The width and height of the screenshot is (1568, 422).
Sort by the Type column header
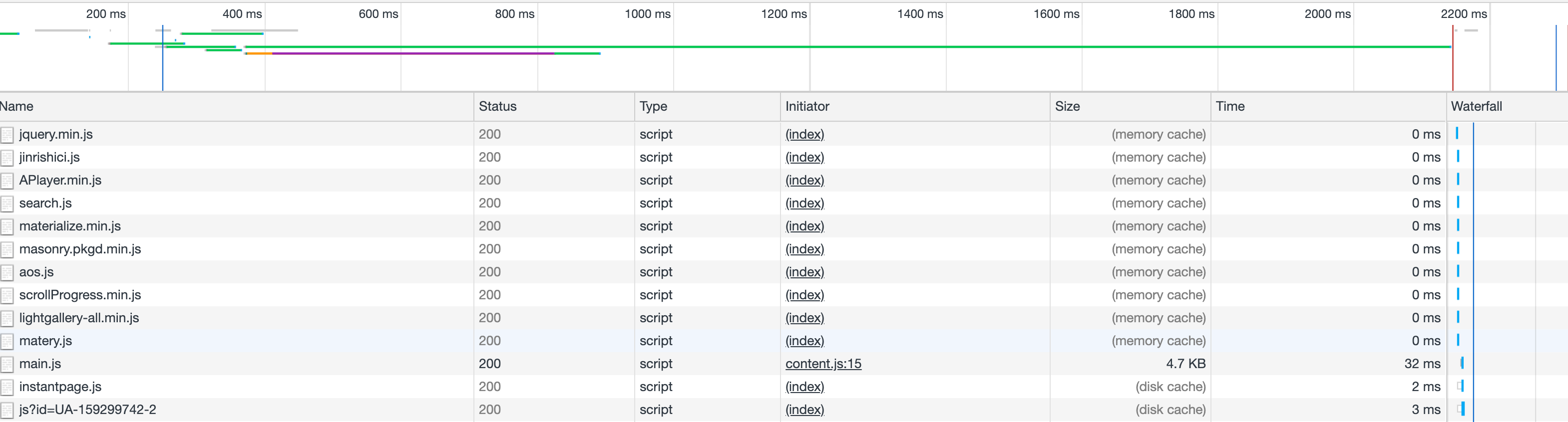coord(653,106)
